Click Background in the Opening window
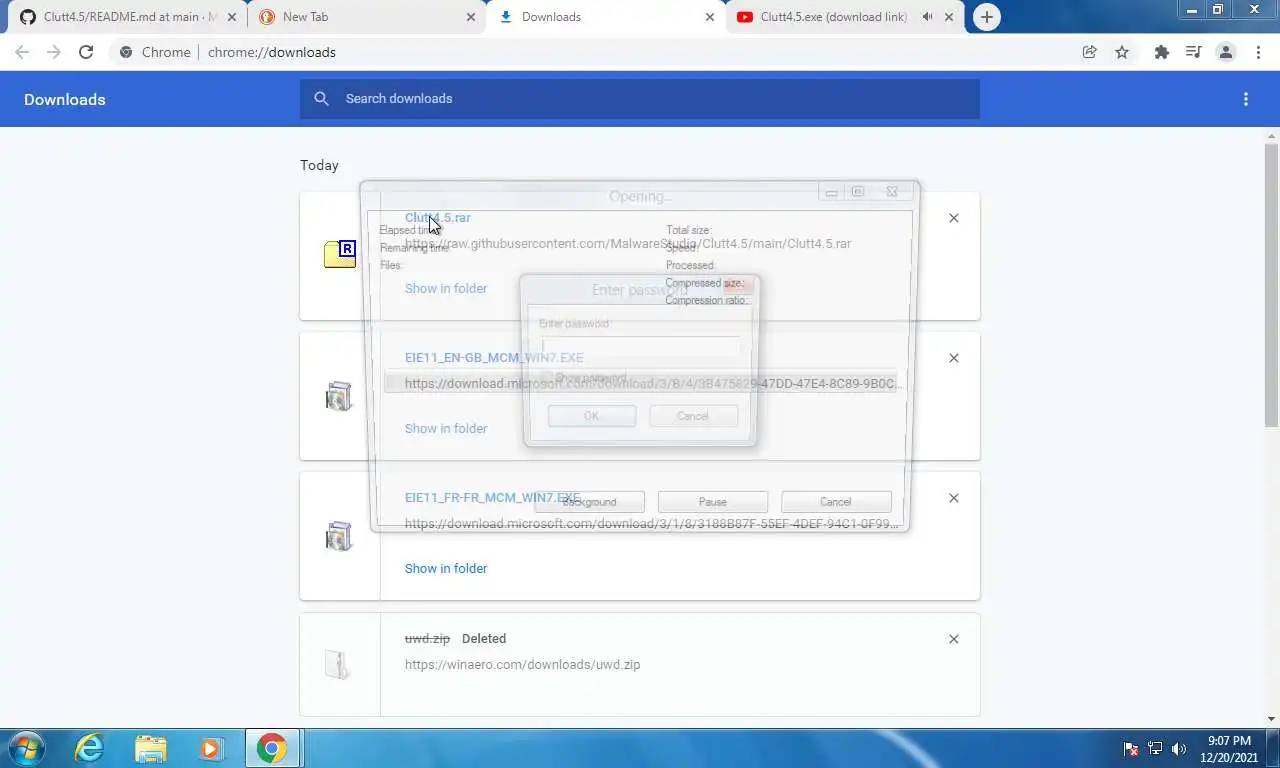The image size is (1280, 768). click(x=589, y=502)
